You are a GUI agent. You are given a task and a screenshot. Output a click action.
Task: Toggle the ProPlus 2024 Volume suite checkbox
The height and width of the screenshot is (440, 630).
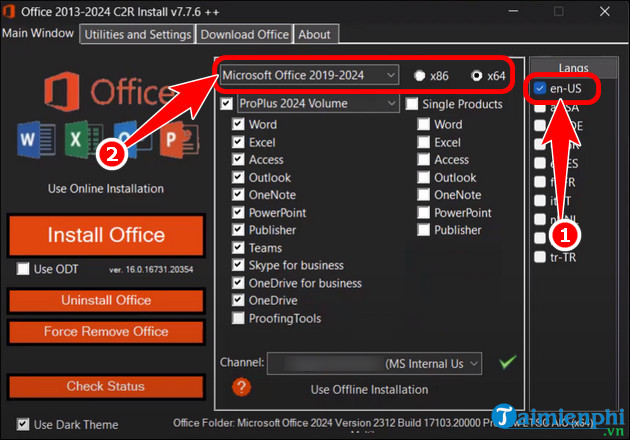[226, 104]
